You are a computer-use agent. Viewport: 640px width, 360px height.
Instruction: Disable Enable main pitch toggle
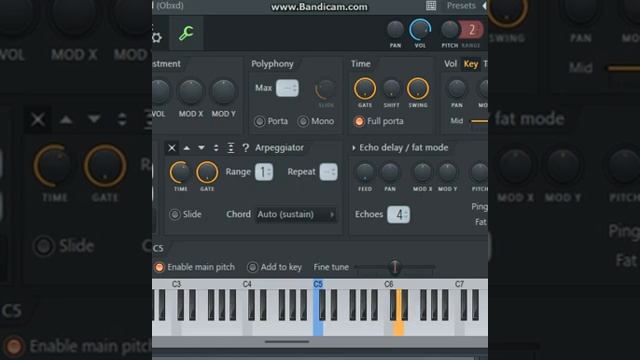pos(159,267)
